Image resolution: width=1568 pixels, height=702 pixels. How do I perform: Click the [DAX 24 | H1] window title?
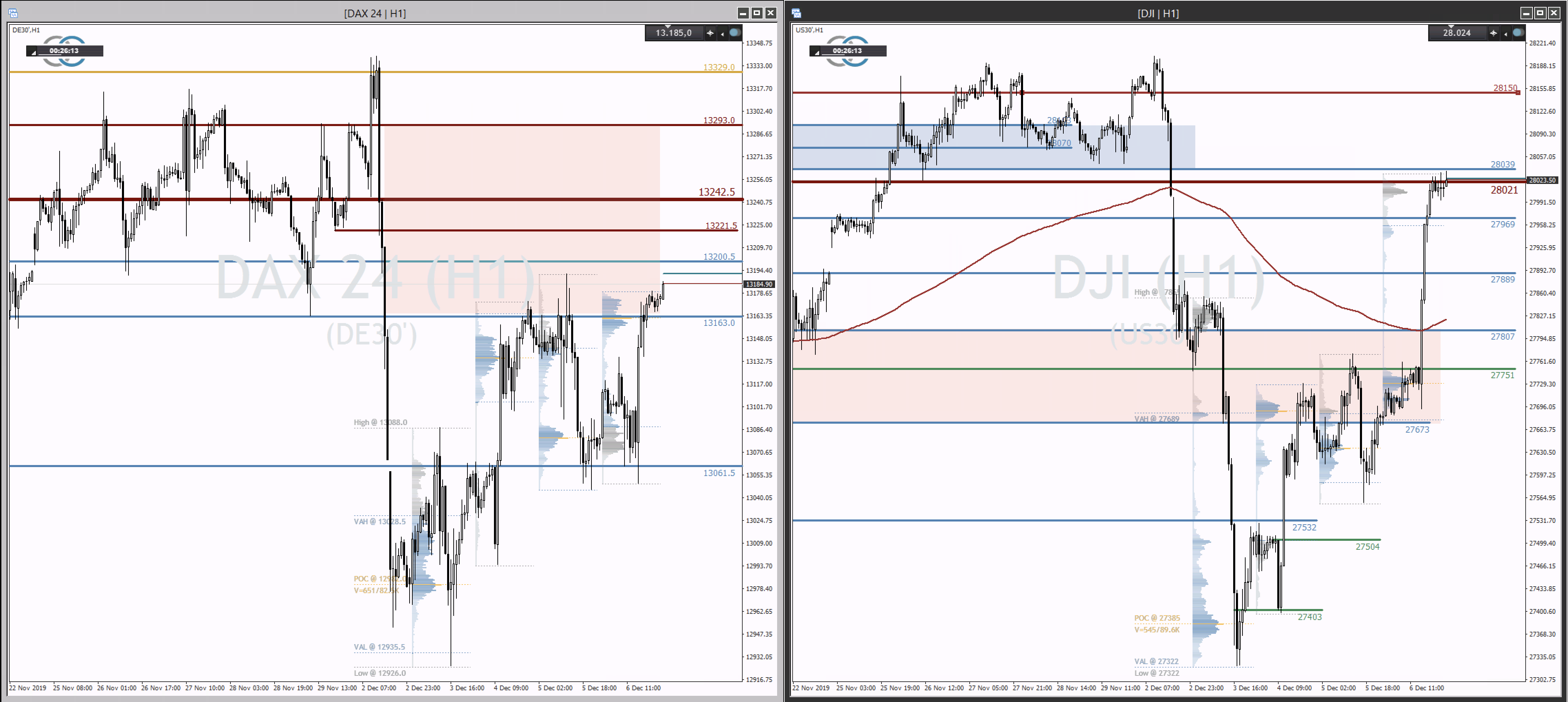pyautogui.click(x=375, y=13)
